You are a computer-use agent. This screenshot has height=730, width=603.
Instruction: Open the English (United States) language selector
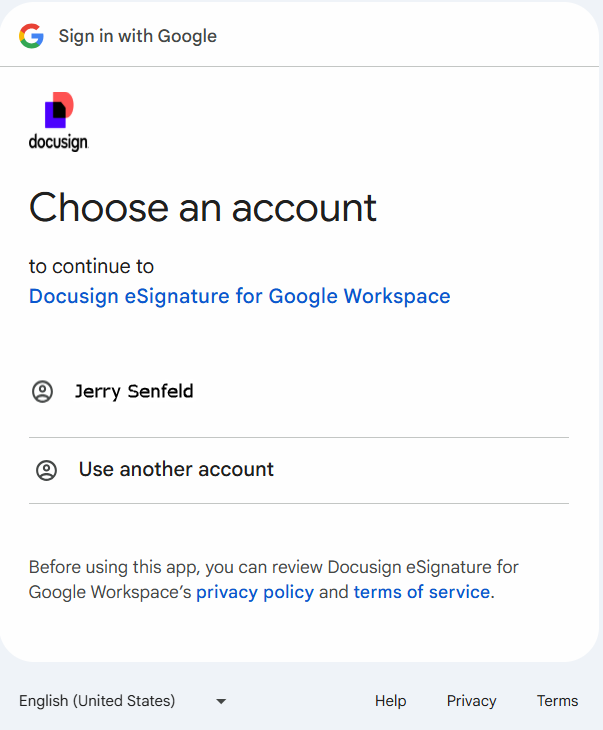coord(97,701)
